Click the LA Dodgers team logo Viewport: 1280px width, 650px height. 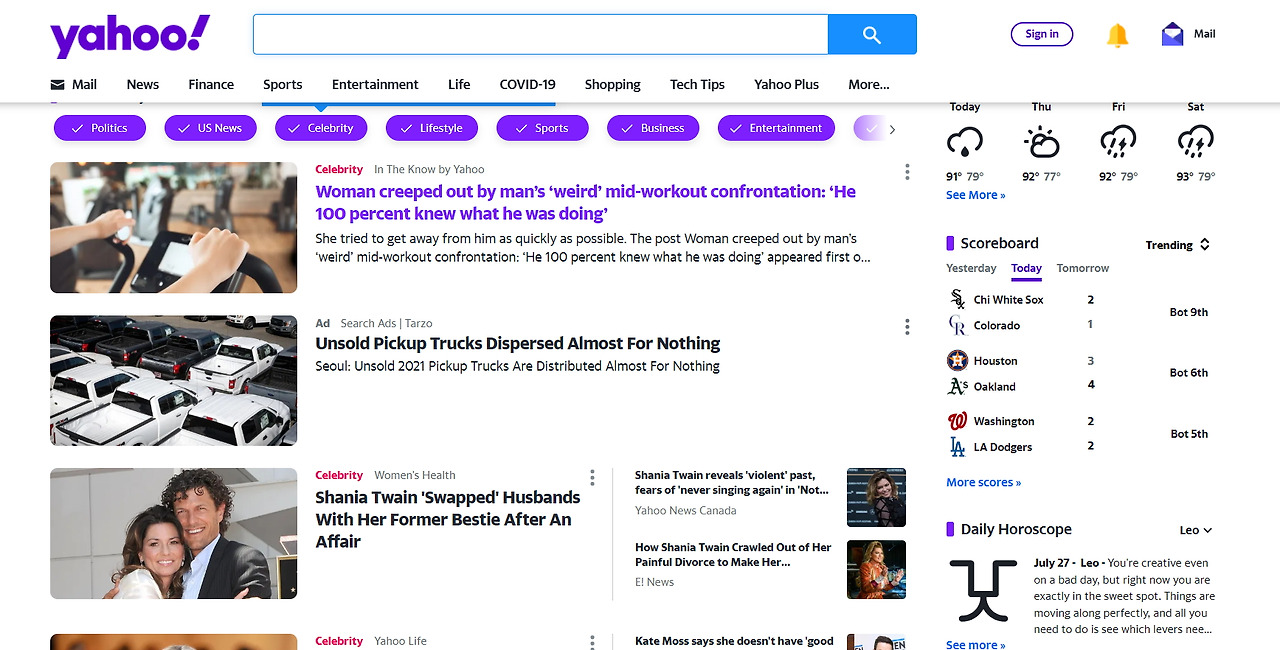point(957,447)
